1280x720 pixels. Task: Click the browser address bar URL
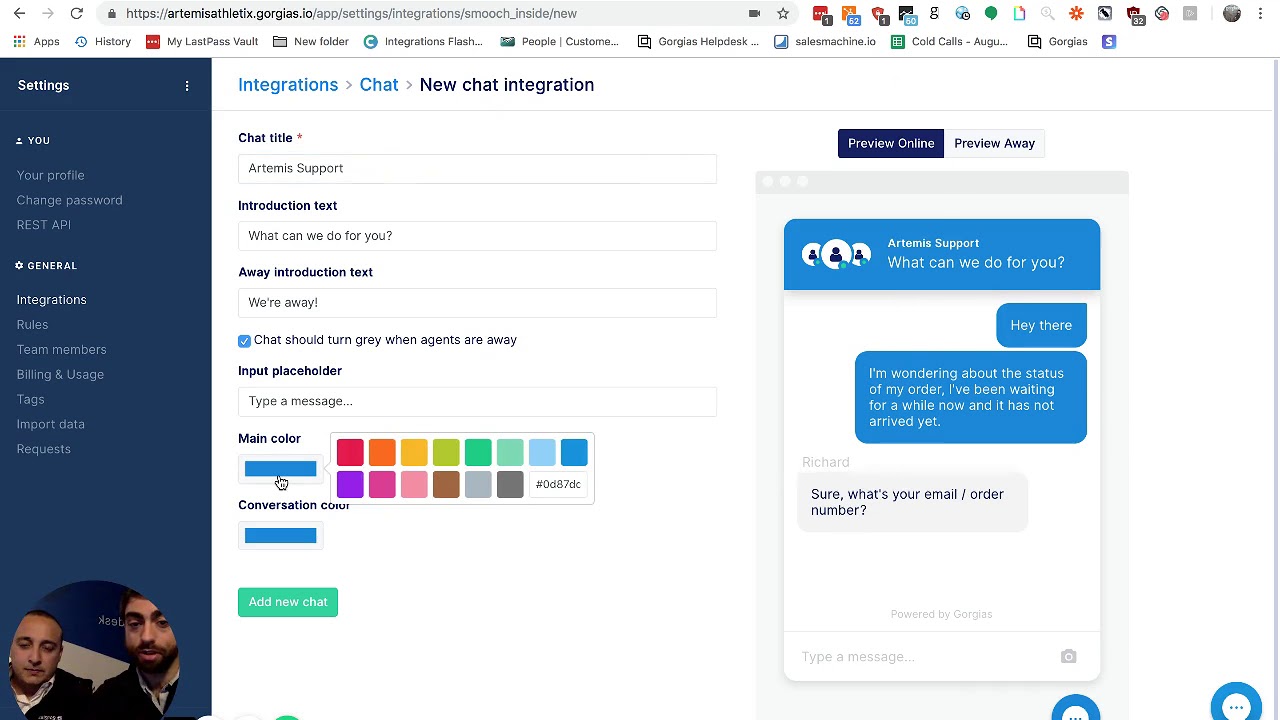351,13
